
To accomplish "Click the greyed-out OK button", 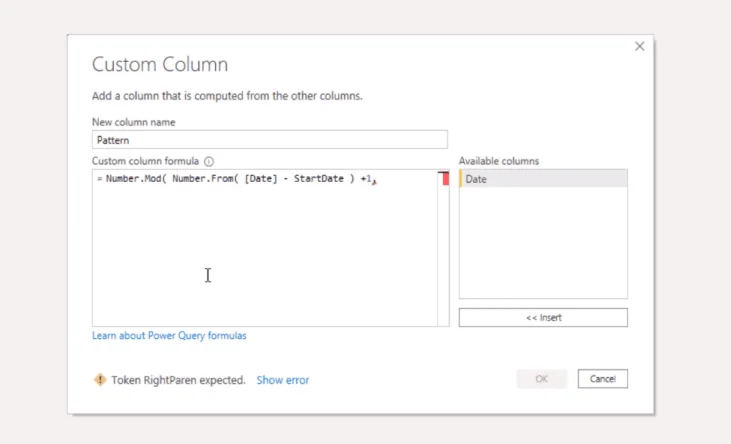I will (x=542, y=379).
